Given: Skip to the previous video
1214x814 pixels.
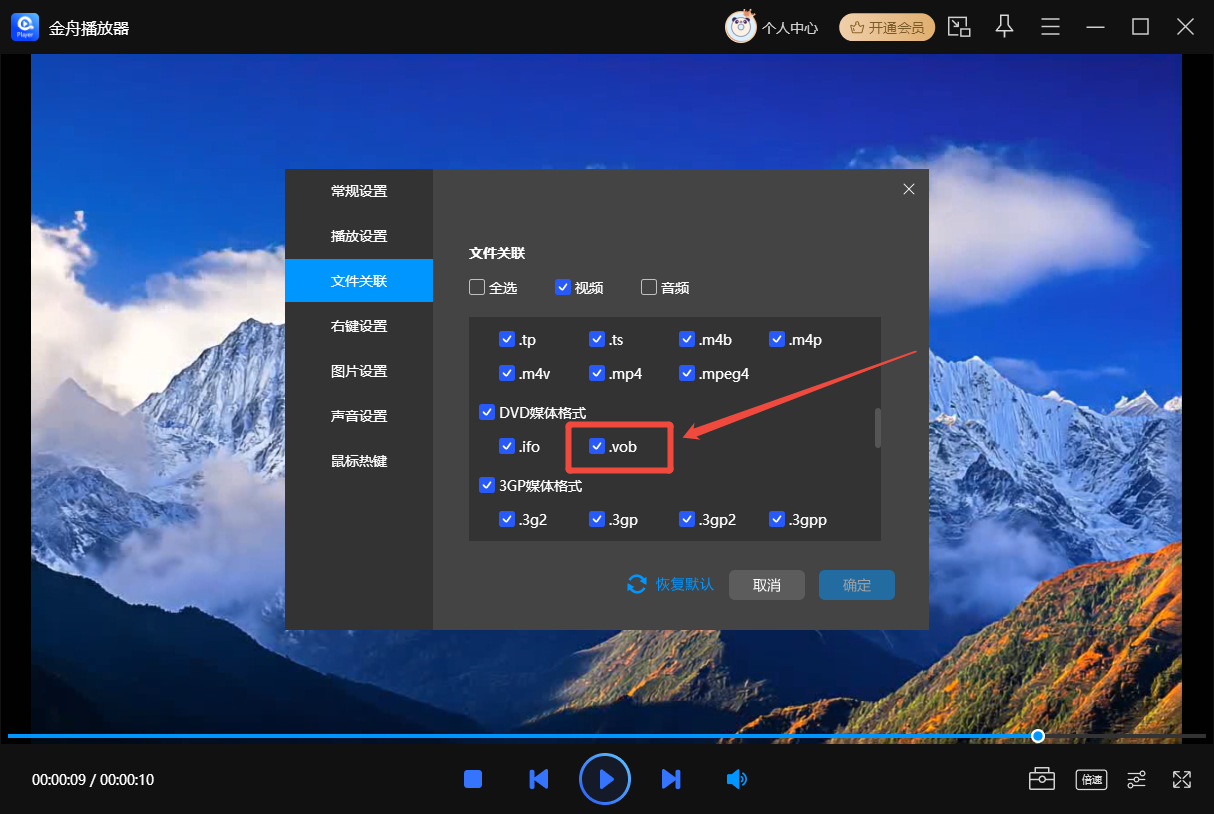Looking at the screenshot, I should [x=539, y=779].
